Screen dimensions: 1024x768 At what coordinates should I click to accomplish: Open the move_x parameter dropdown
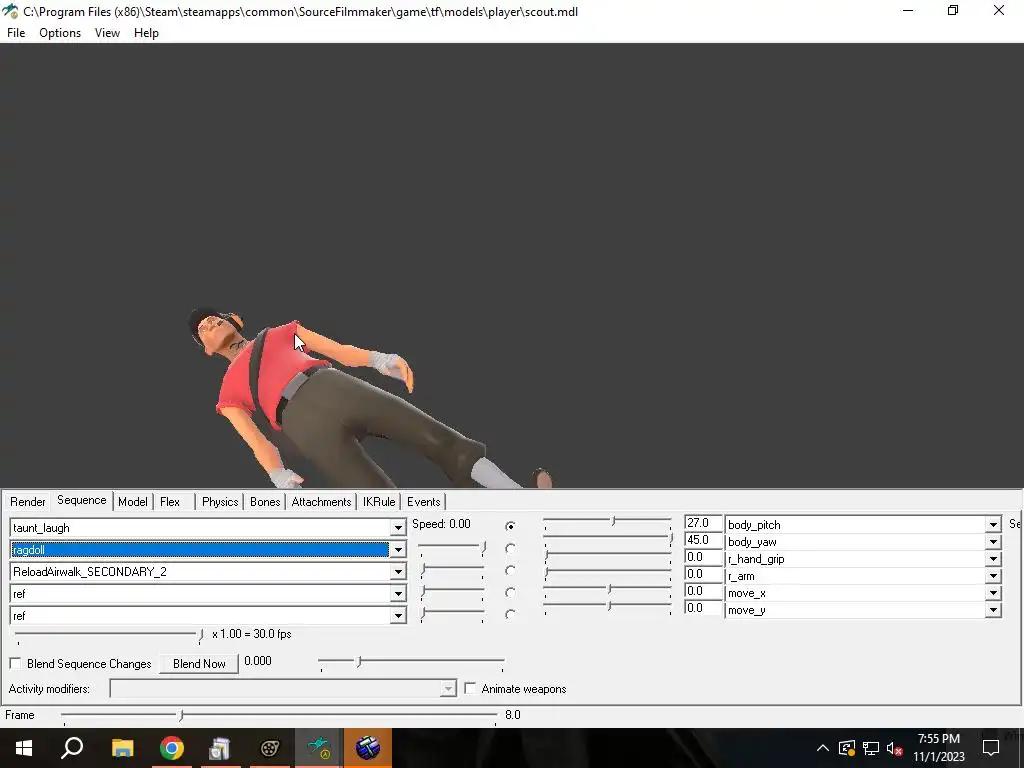coord(993,593)
